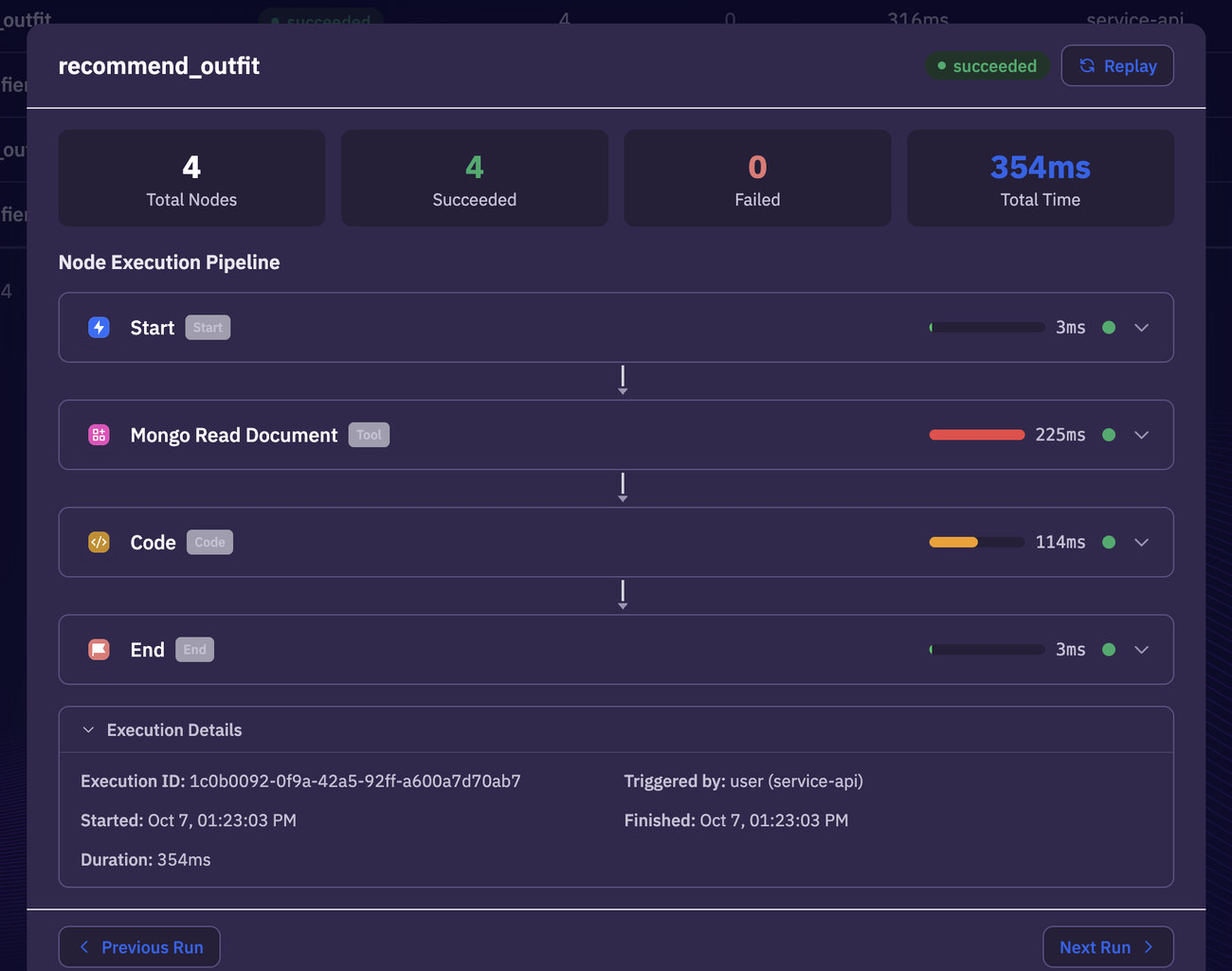Screen dimensions: 1232x971
Task: Click the End type tag
Action: 194,650
